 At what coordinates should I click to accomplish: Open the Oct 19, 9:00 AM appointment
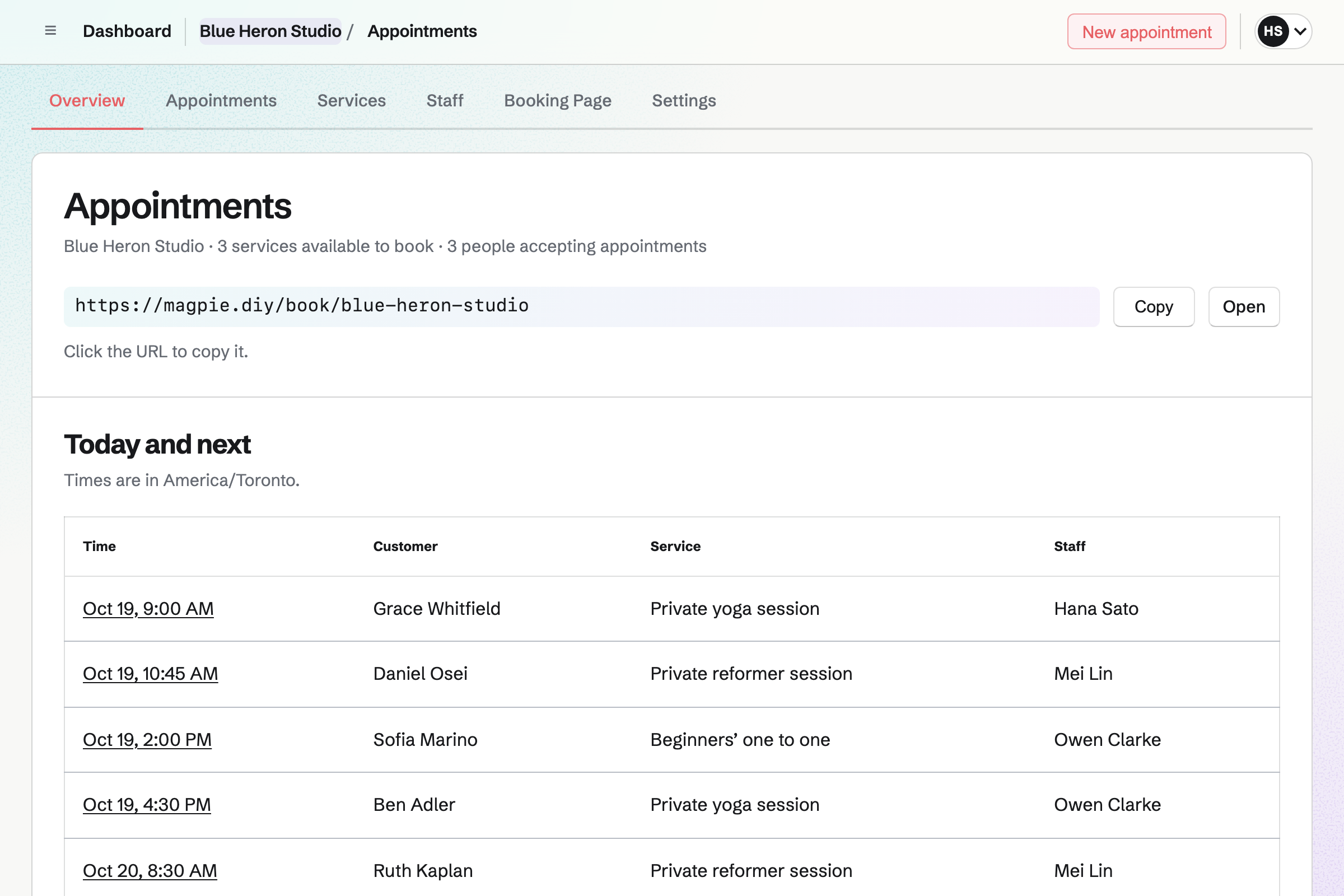point(148,609)
